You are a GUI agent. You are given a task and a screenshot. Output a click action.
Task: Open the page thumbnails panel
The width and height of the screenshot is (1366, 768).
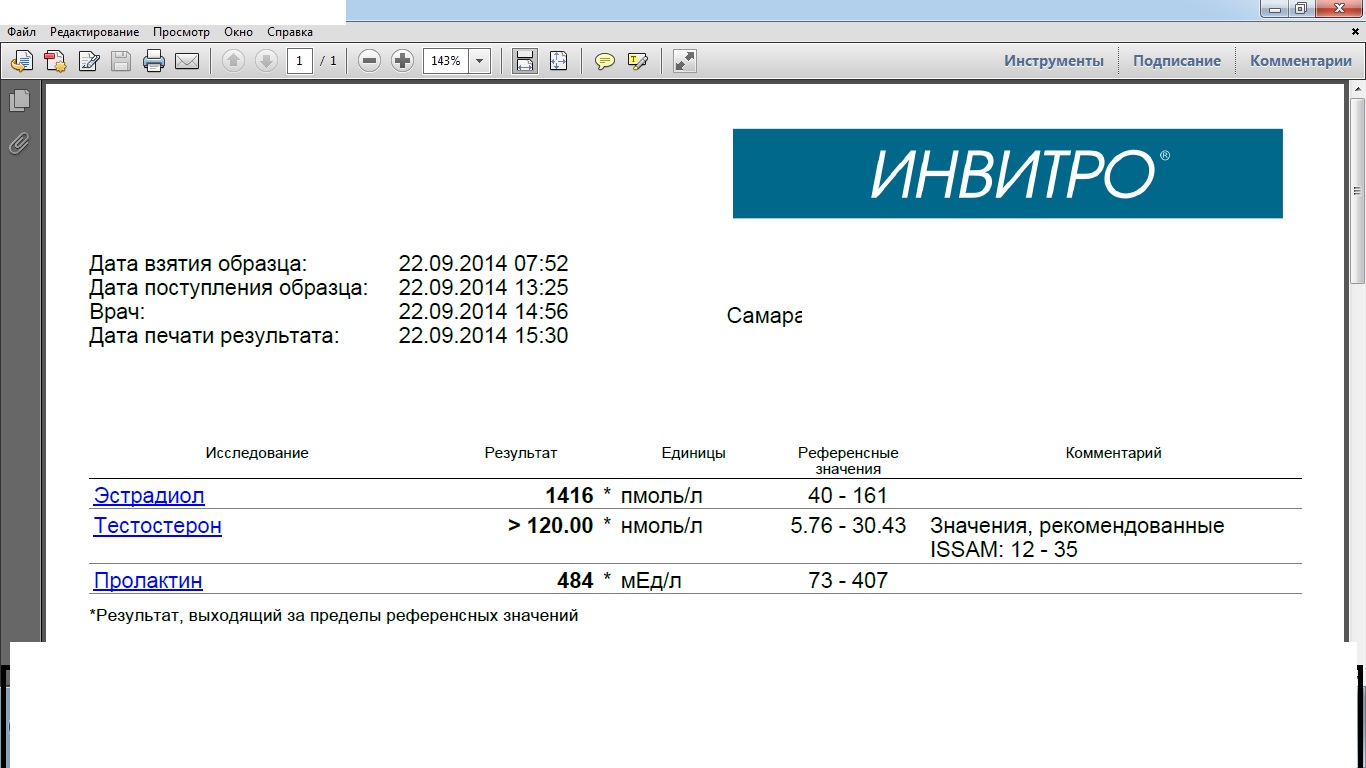coord(19,101)
